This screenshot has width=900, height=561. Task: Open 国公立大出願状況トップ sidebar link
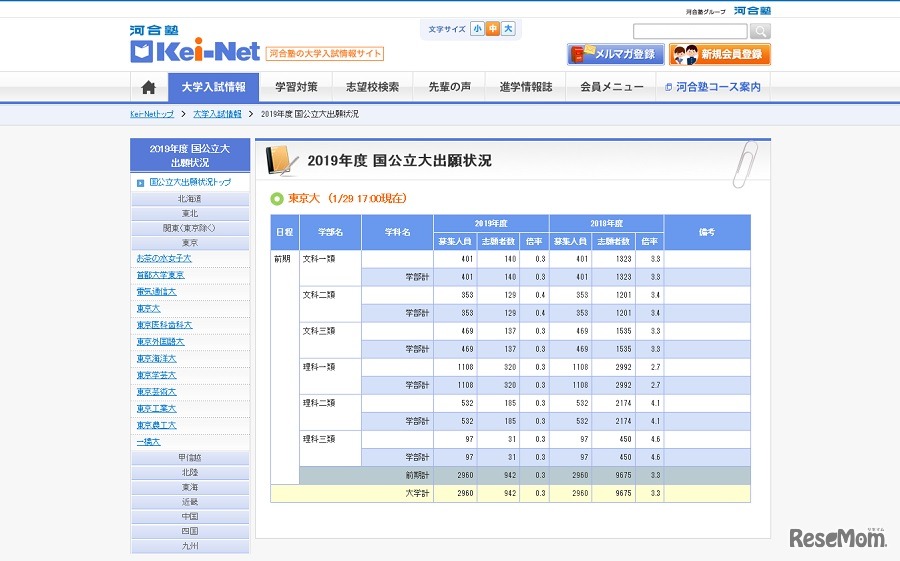coord(190,182)
